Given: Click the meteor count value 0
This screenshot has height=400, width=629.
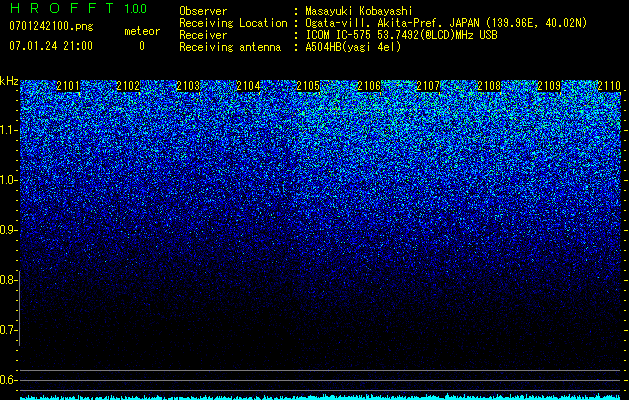Looking at the screenshot, I should [142, 46].
